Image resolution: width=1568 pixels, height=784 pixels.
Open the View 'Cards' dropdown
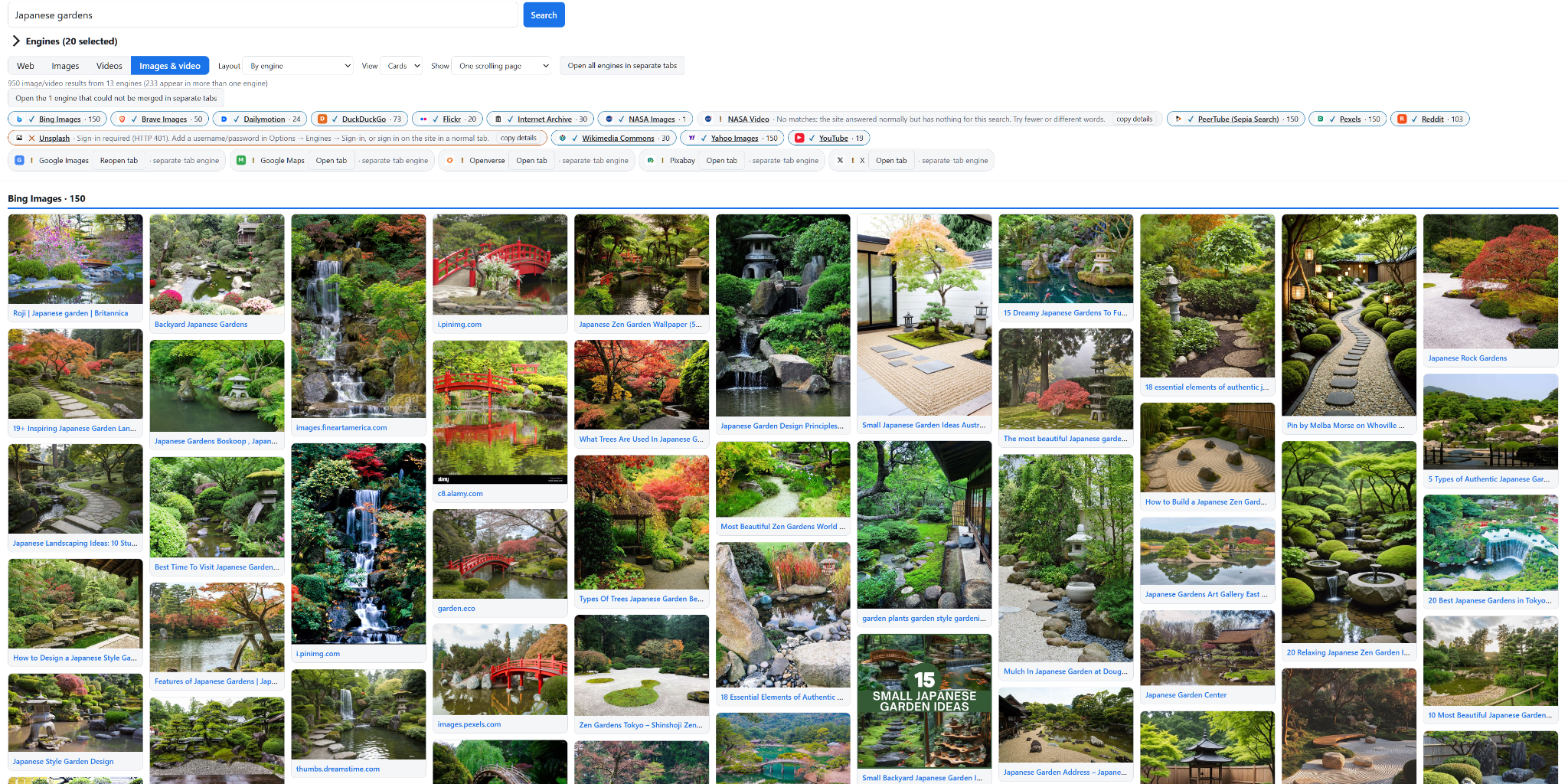(x=401, y=66)
